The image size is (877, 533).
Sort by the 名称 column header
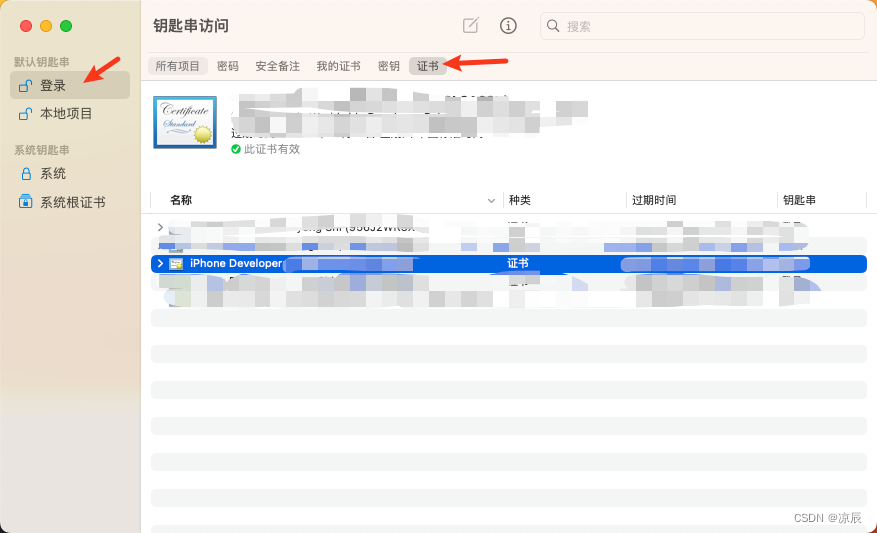click(181, 200)
